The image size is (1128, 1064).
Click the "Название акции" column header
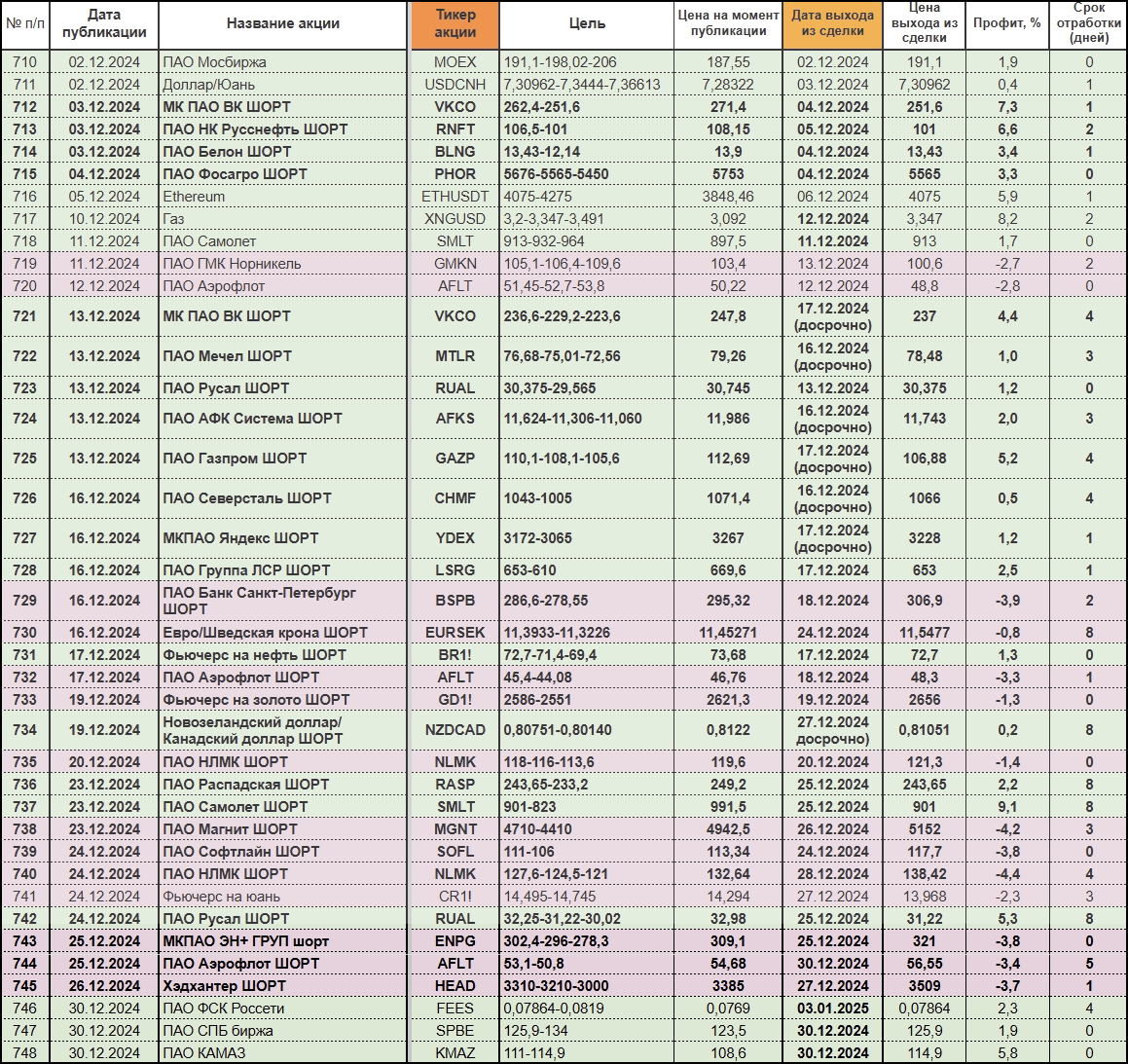click(x=282, y=23)
